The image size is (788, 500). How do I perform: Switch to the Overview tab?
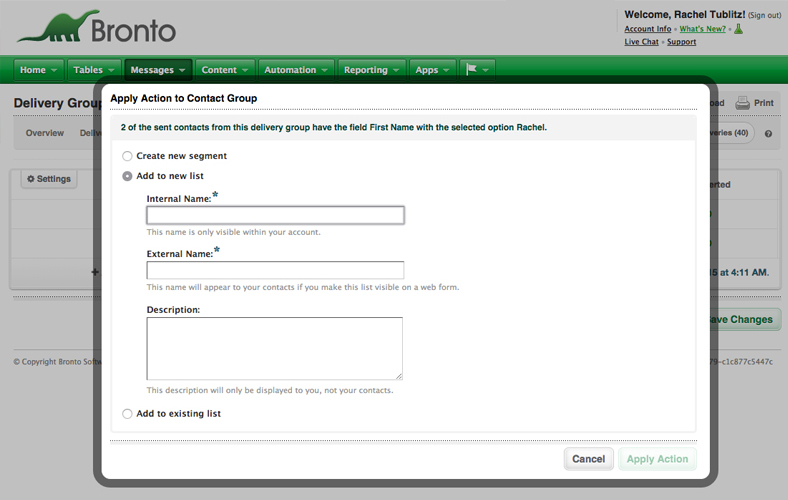(45, 133)
